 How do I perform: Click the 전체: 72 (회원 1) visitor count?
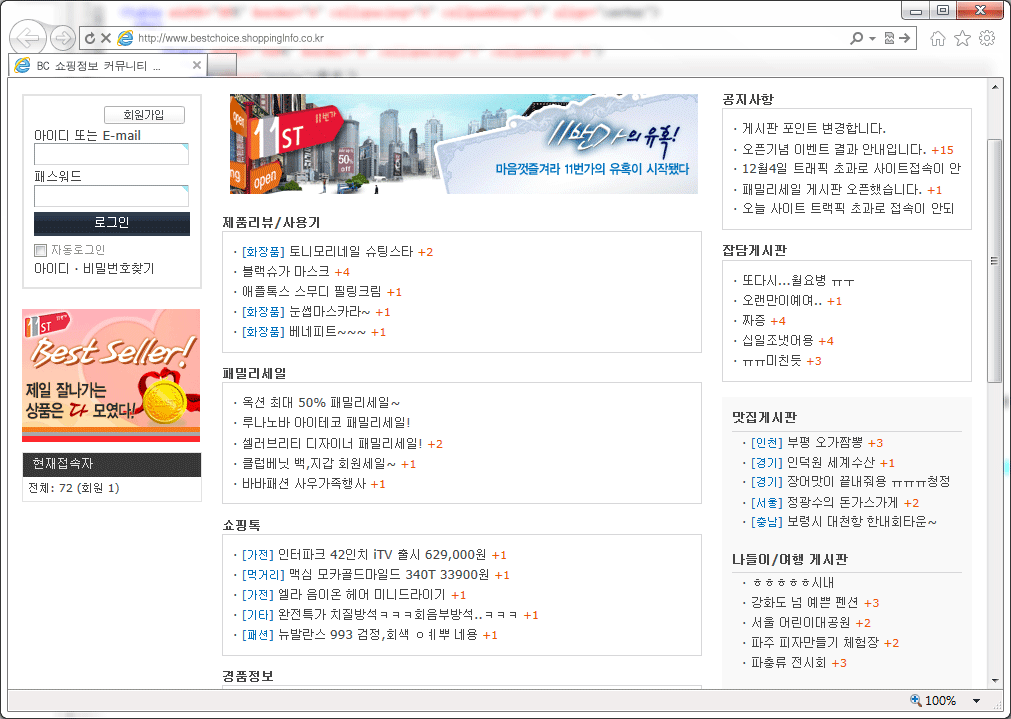74,488
